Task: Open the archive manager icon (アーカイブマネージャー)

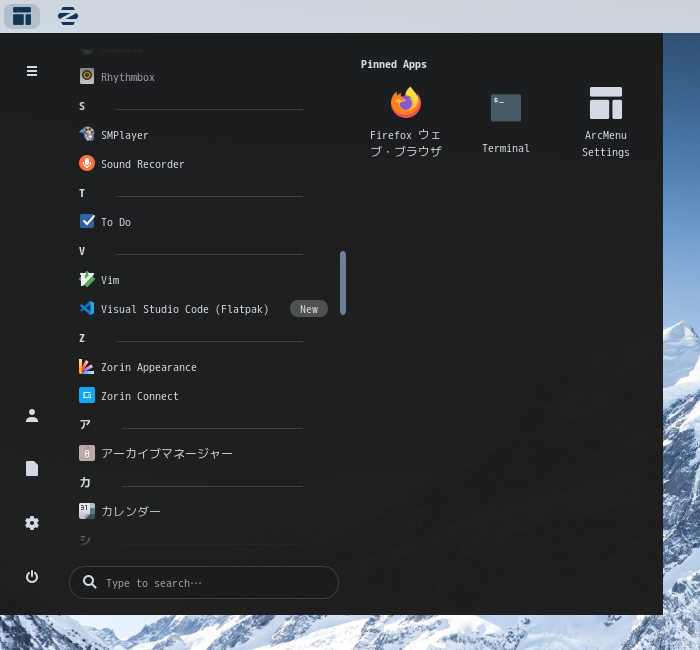Action: coord(87,453)
